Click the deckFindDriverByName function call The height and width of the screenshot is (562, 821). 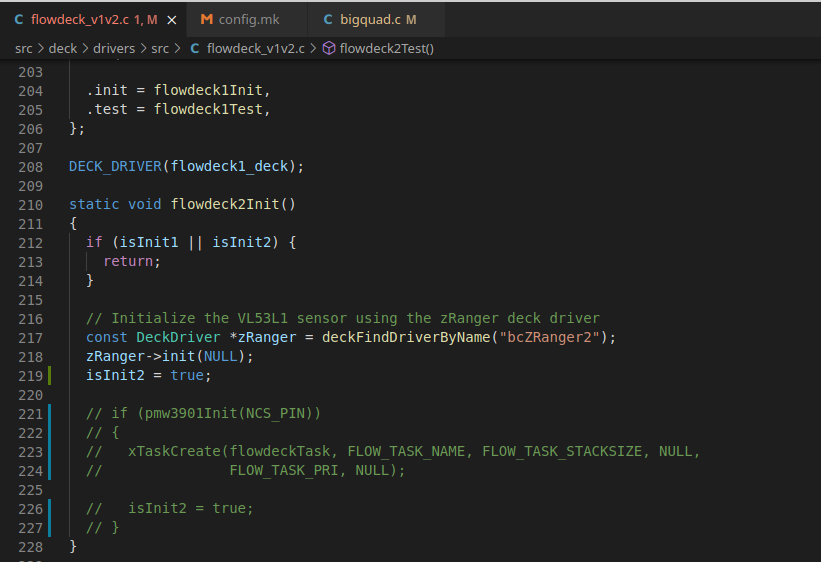(406, 337)
